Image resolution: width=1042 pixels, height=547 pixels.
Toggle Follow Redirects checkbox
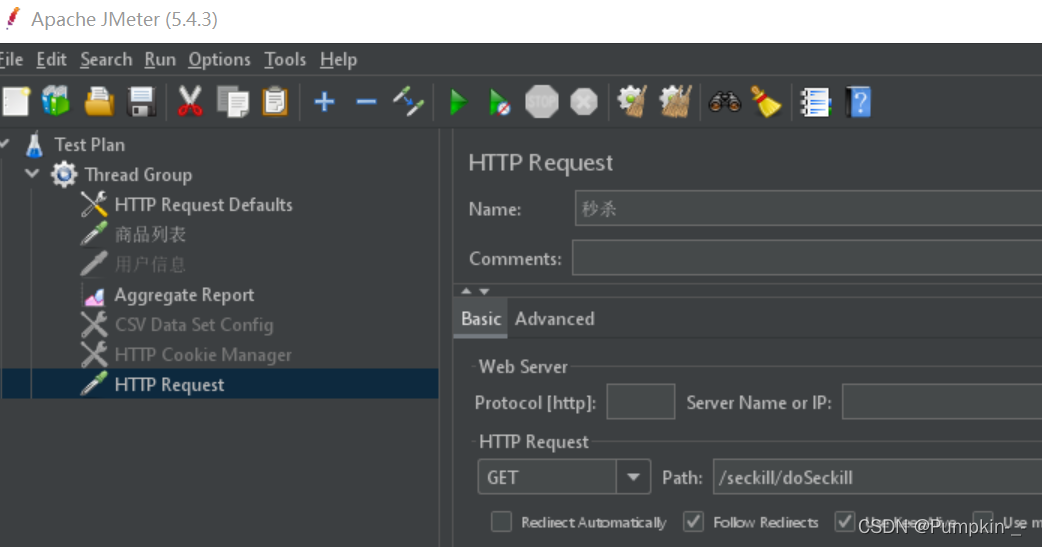(693, 522)
